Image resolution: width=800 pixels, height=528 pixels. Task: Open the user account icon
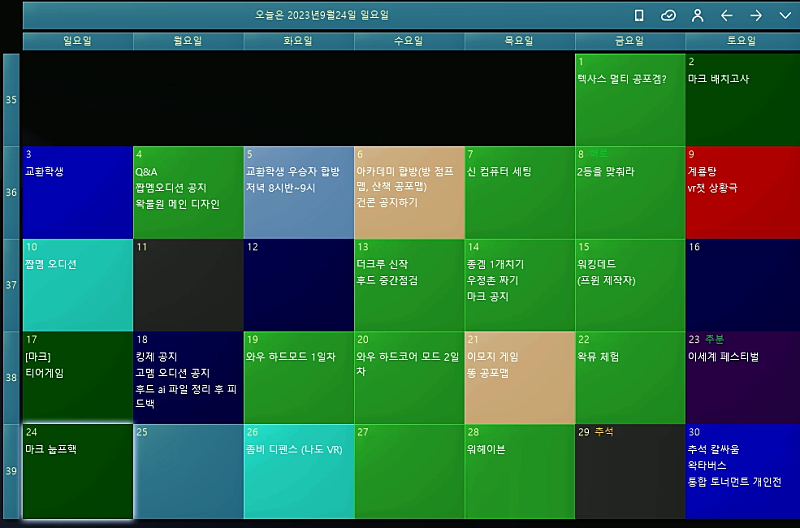pyautogui.click(x=697, y=16)
